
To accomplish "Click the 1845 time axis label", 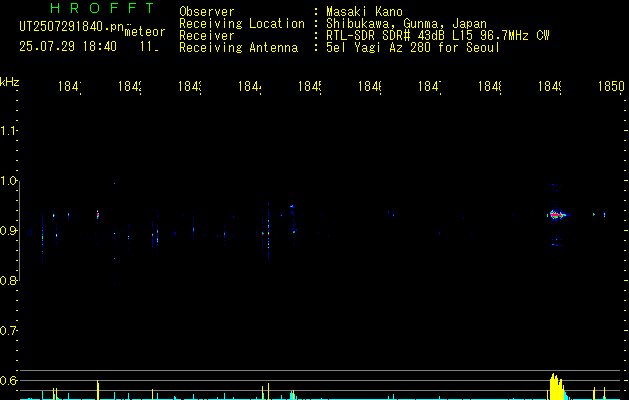I will [x=310, y=86].
